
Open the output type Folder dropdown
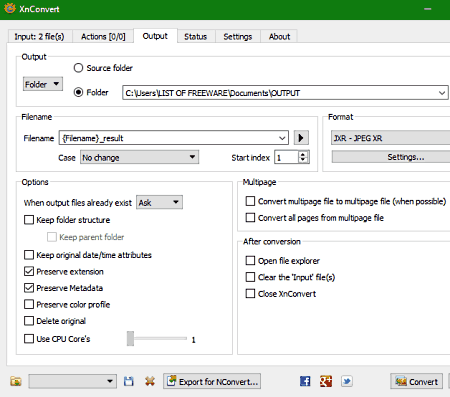pos(43,84)
